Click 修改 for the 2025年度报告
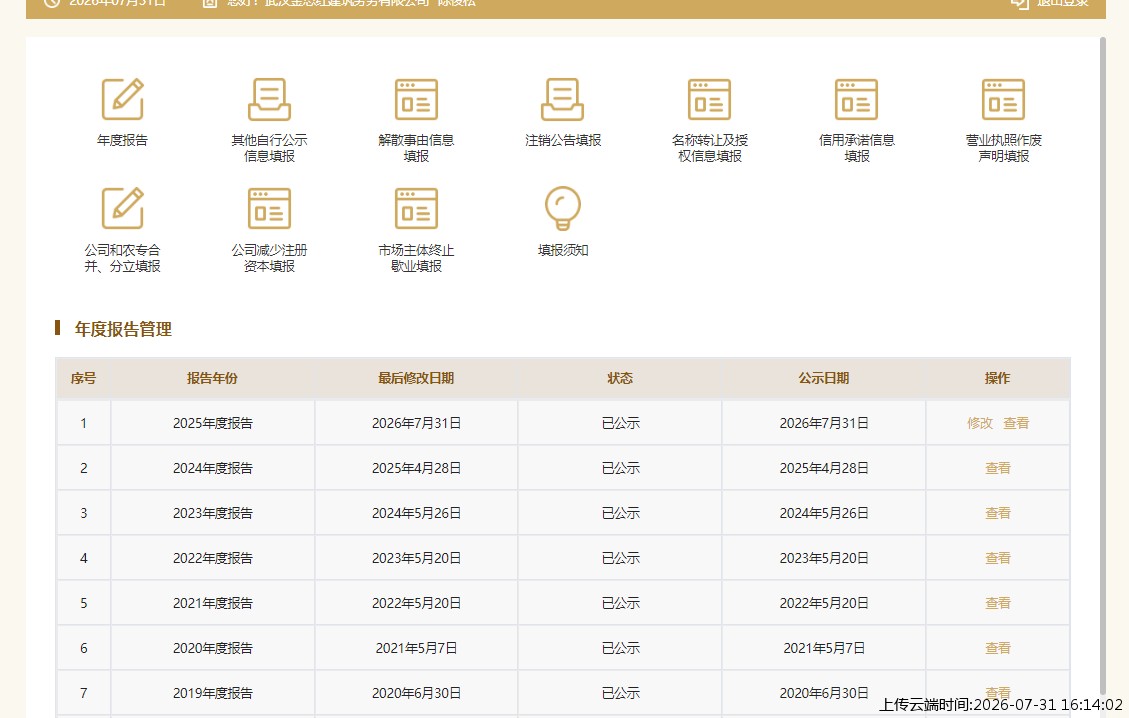1129x718 pixels. click(979, 423)
